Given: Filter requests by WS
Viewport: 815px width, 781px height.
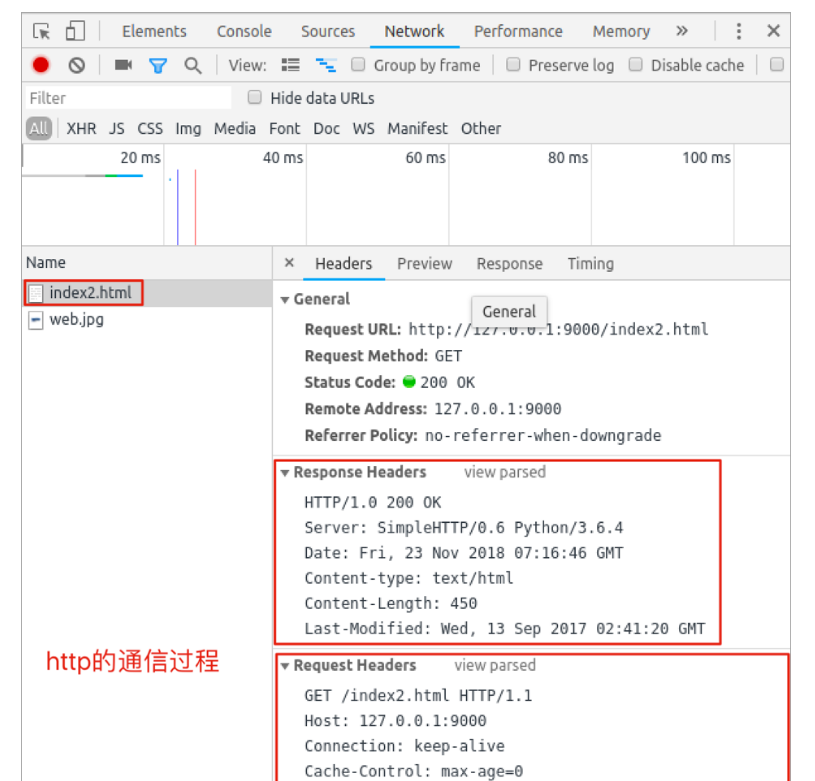Looking at the screenshot, I should [363, 128].
